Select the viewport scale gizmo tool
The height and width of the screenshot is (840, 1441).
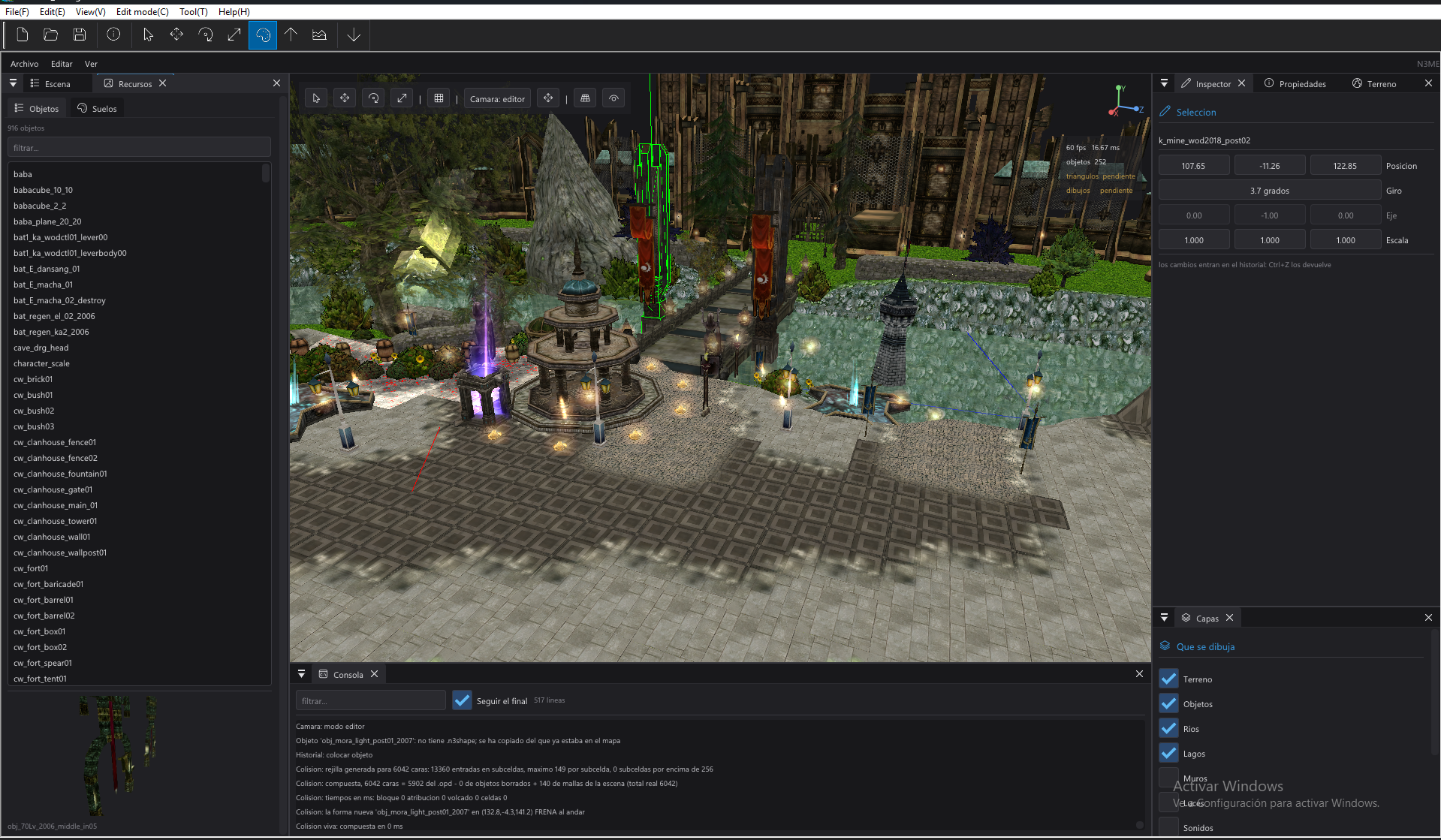click(402, 98)
